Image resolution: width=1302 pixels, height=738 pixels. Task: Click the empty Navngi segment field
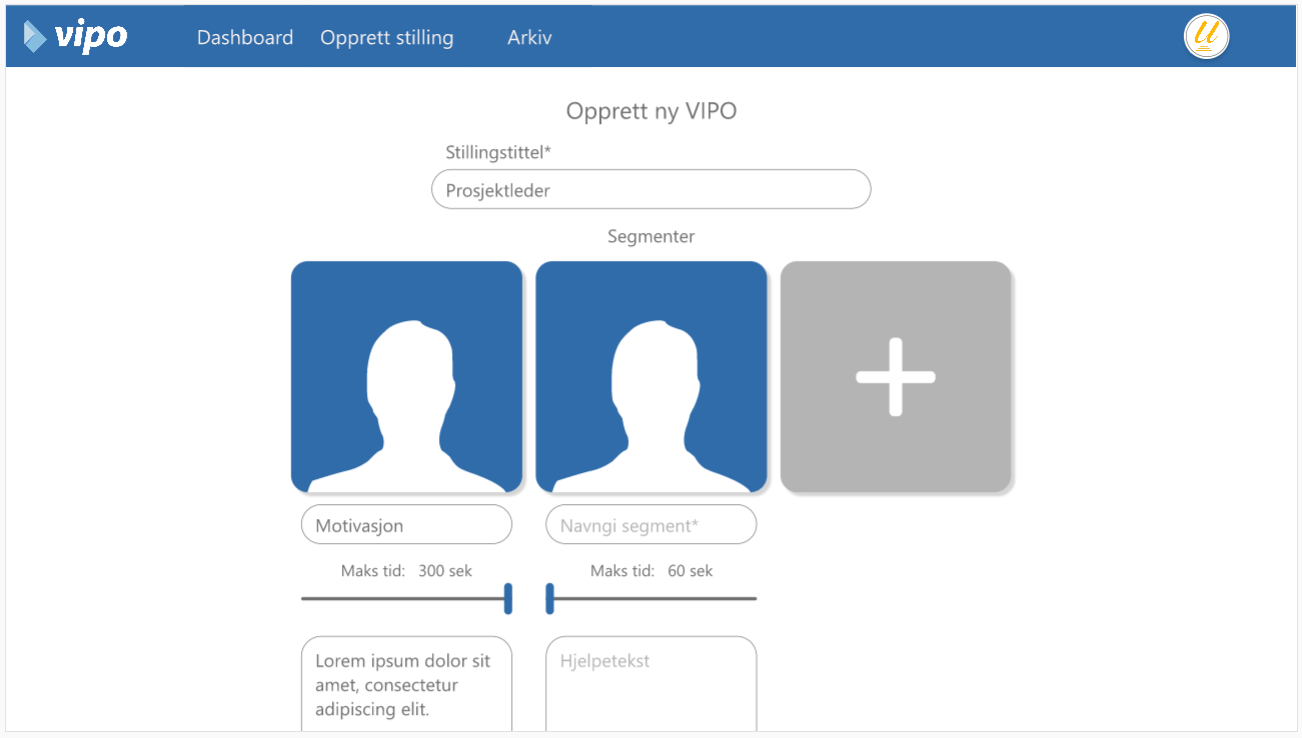651,525
